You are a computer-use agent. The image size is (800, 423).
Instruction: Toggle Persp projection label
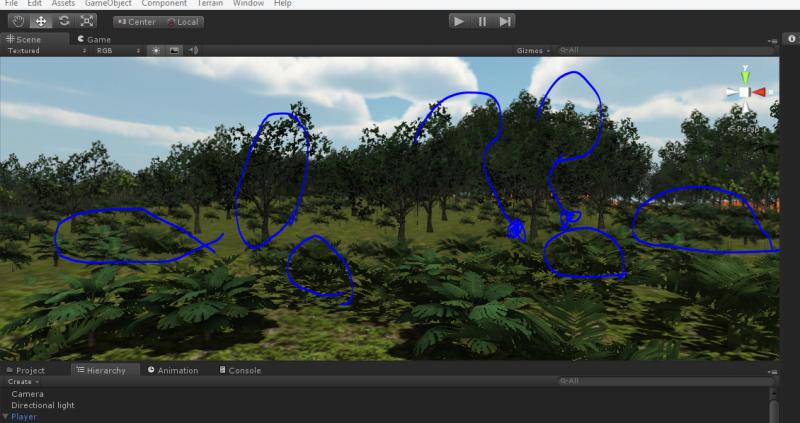pyautogui.click(x=746, y=129)
